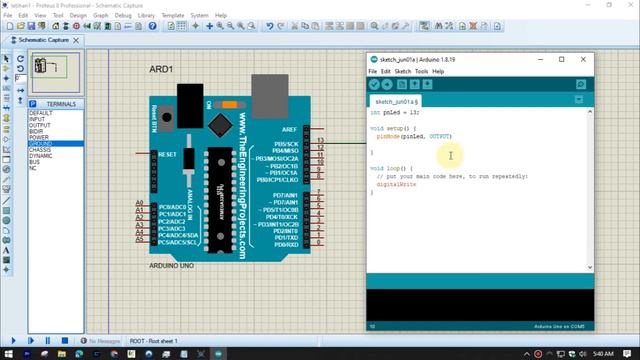Select OUTPUT in the terminals list
The width and height of the screenshot is (640, 360).
(56, 125)
